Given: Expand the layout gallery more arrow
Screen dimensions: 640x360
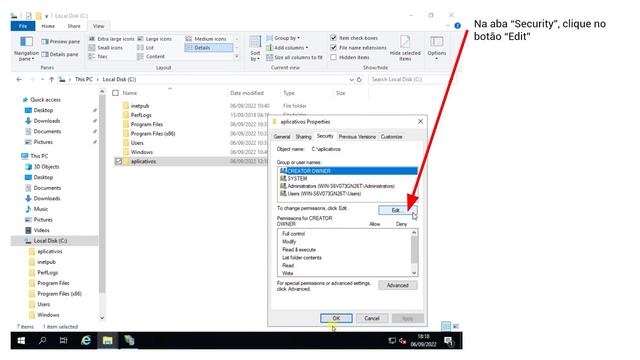Looking at the screenshot, I should (x=237, y=57).
